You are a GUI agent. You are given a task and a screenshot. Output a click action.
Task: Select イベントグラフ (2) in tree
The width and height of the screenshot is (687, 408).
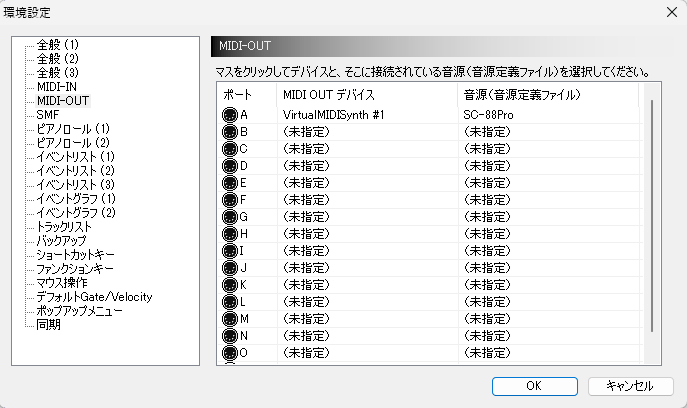click(x=76, y=213)
